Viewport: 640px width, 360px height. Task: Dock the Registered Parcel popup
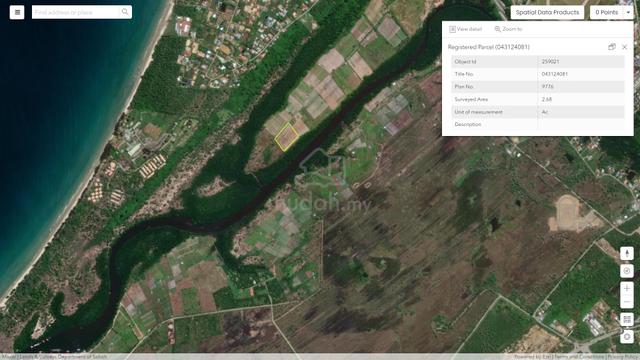[x=611, y=47]
